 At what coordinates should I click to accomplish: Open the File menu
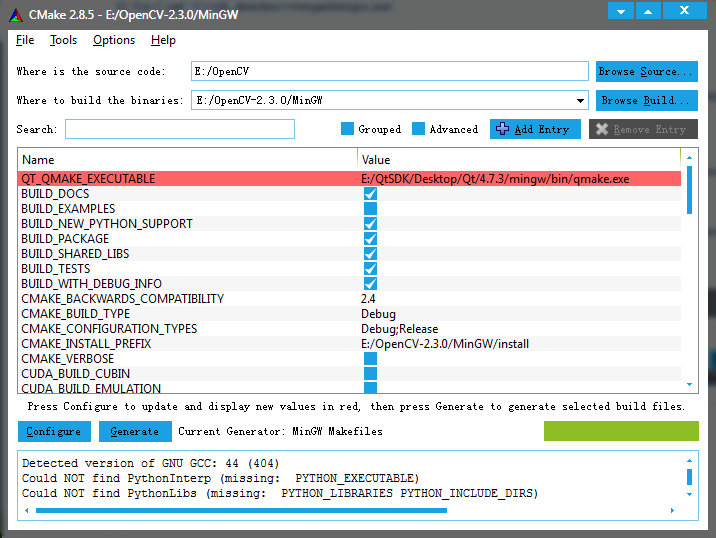25,40
